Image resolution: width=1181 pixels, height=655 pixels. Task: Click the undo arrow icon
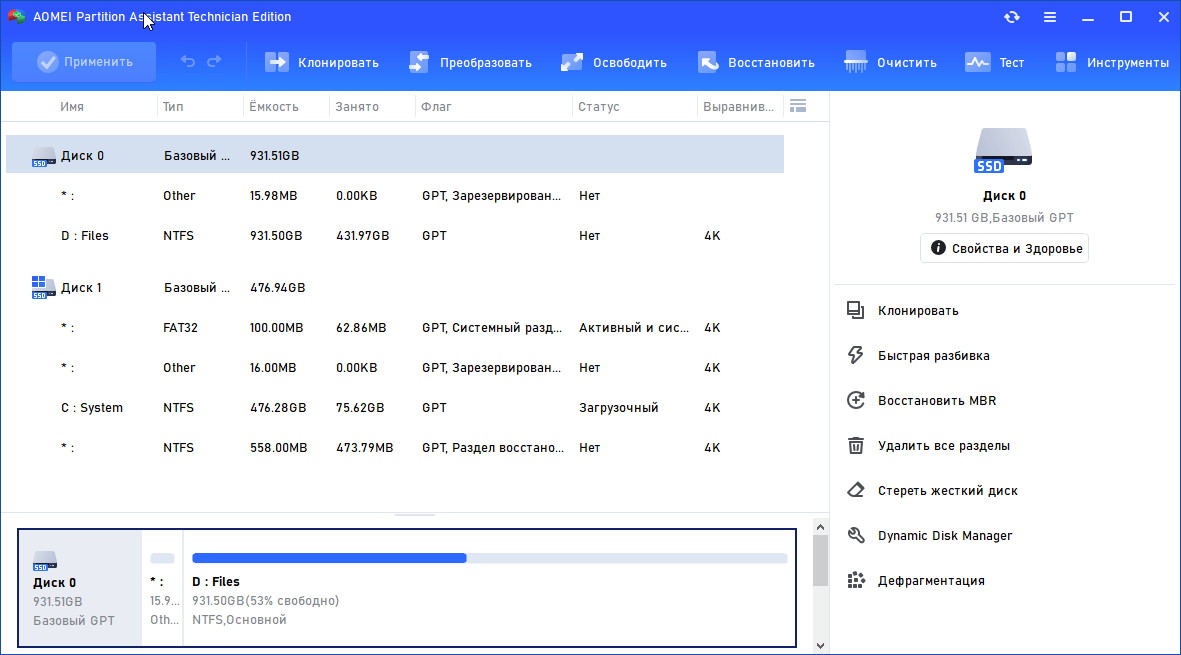pos(188,62)
